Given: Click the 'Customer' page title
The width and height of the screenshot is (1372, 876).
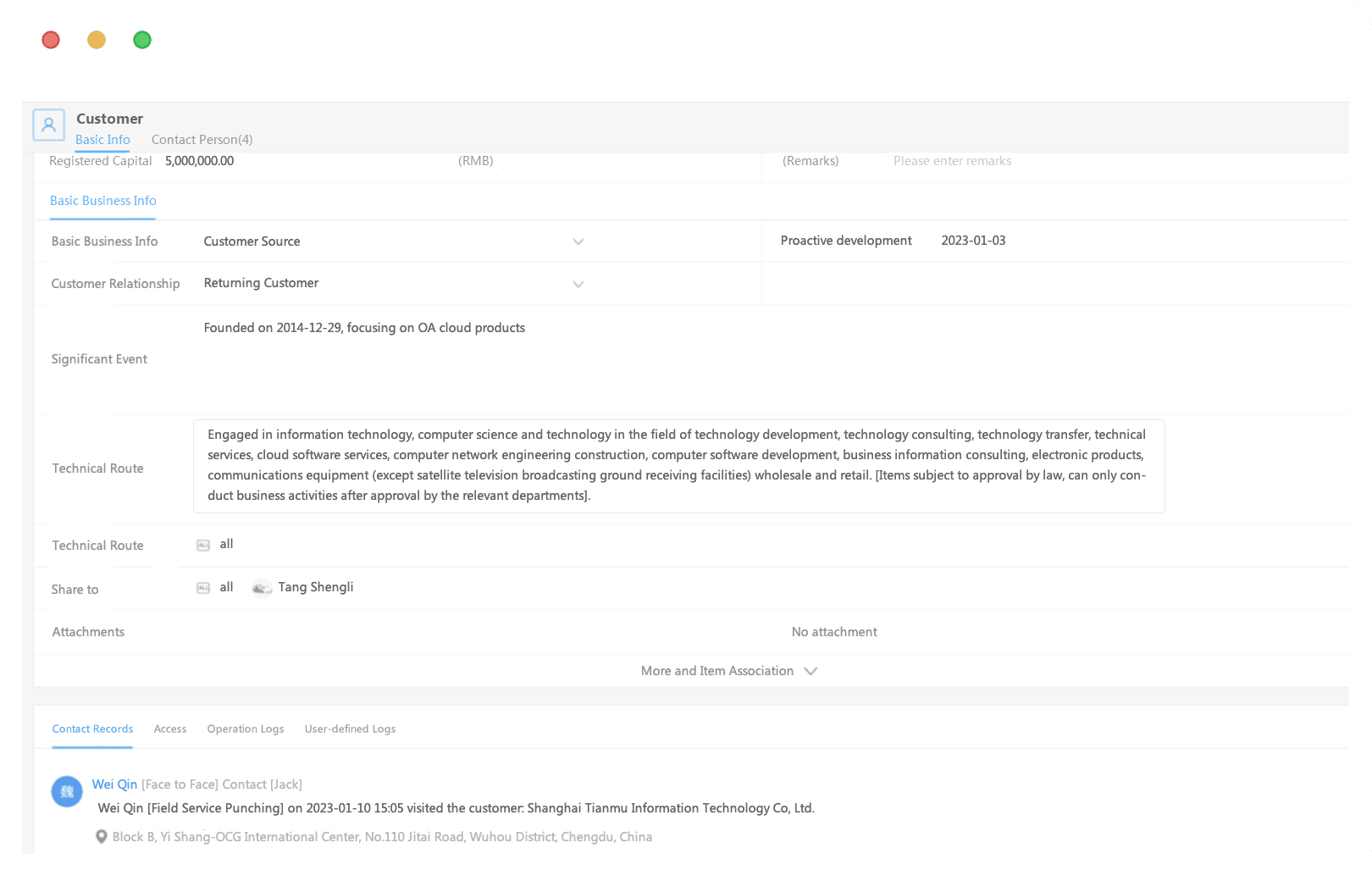Looking at the screenshot, I should (109, 119).
